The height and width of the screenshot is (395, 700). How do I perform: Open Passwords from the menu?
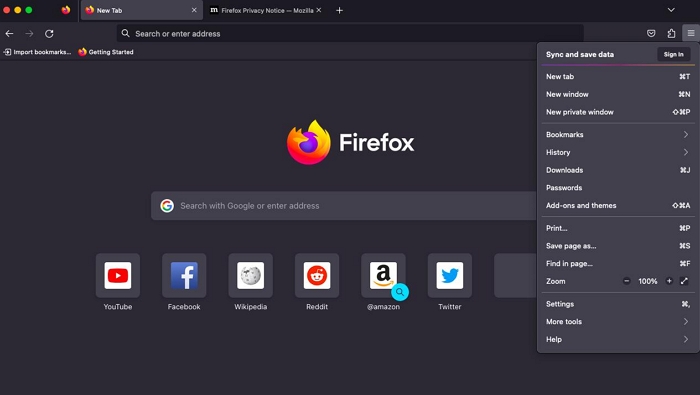tap(618, 188)
